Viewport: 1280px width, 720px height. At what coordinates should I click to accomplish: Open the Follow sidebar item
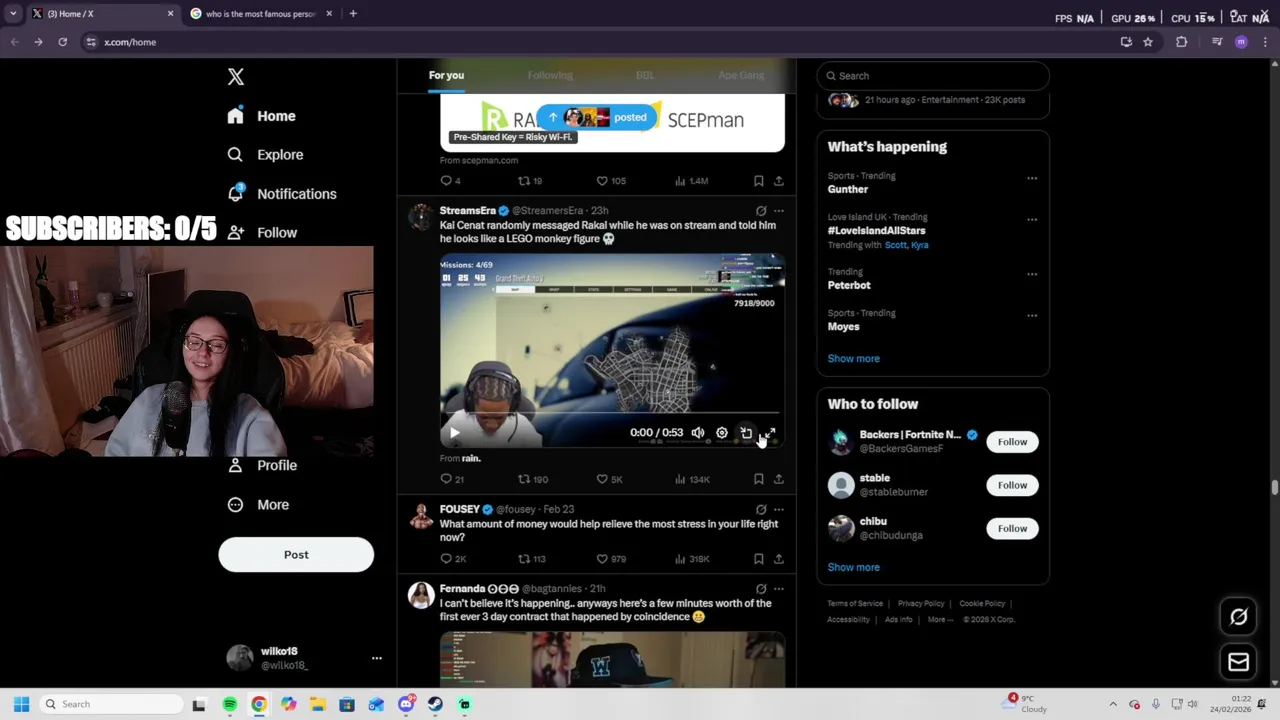coord(262,233)
